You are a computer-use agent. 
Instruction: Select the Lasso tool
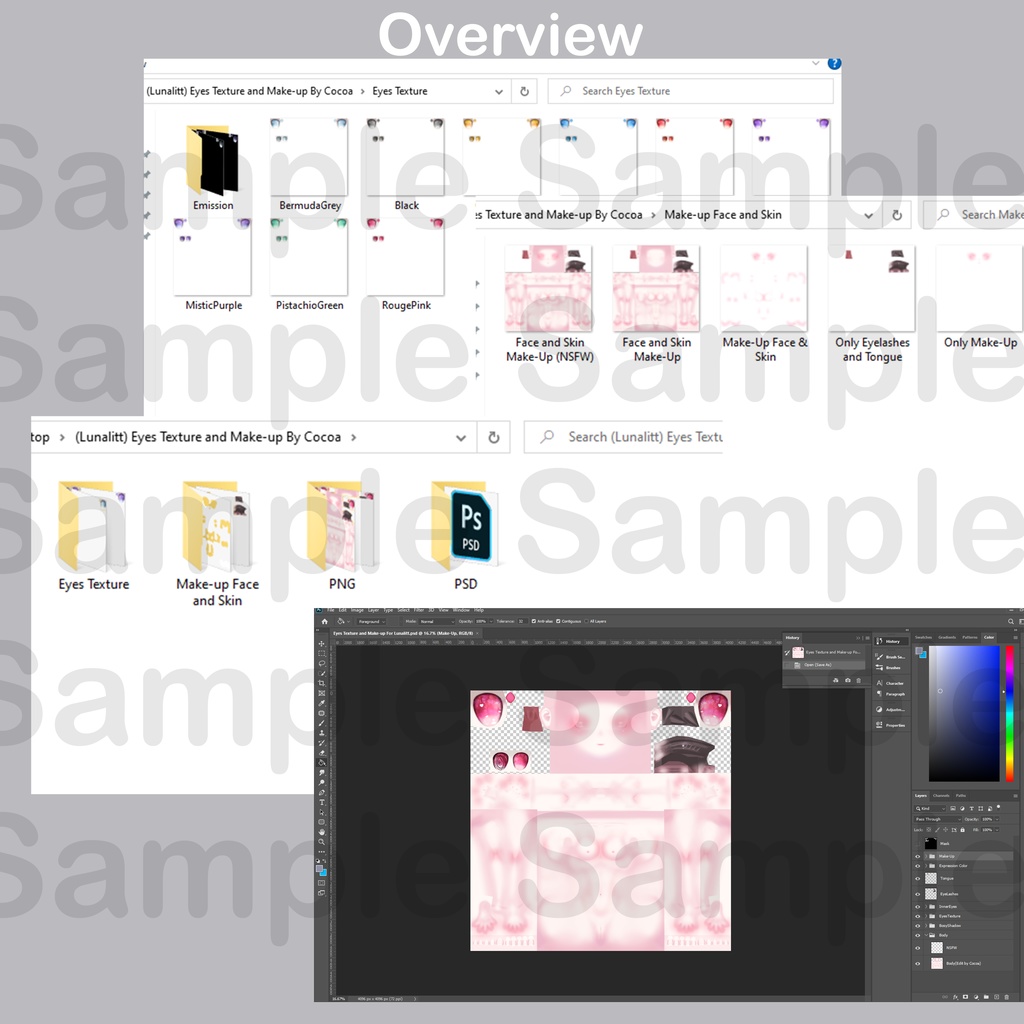[321, 664]
